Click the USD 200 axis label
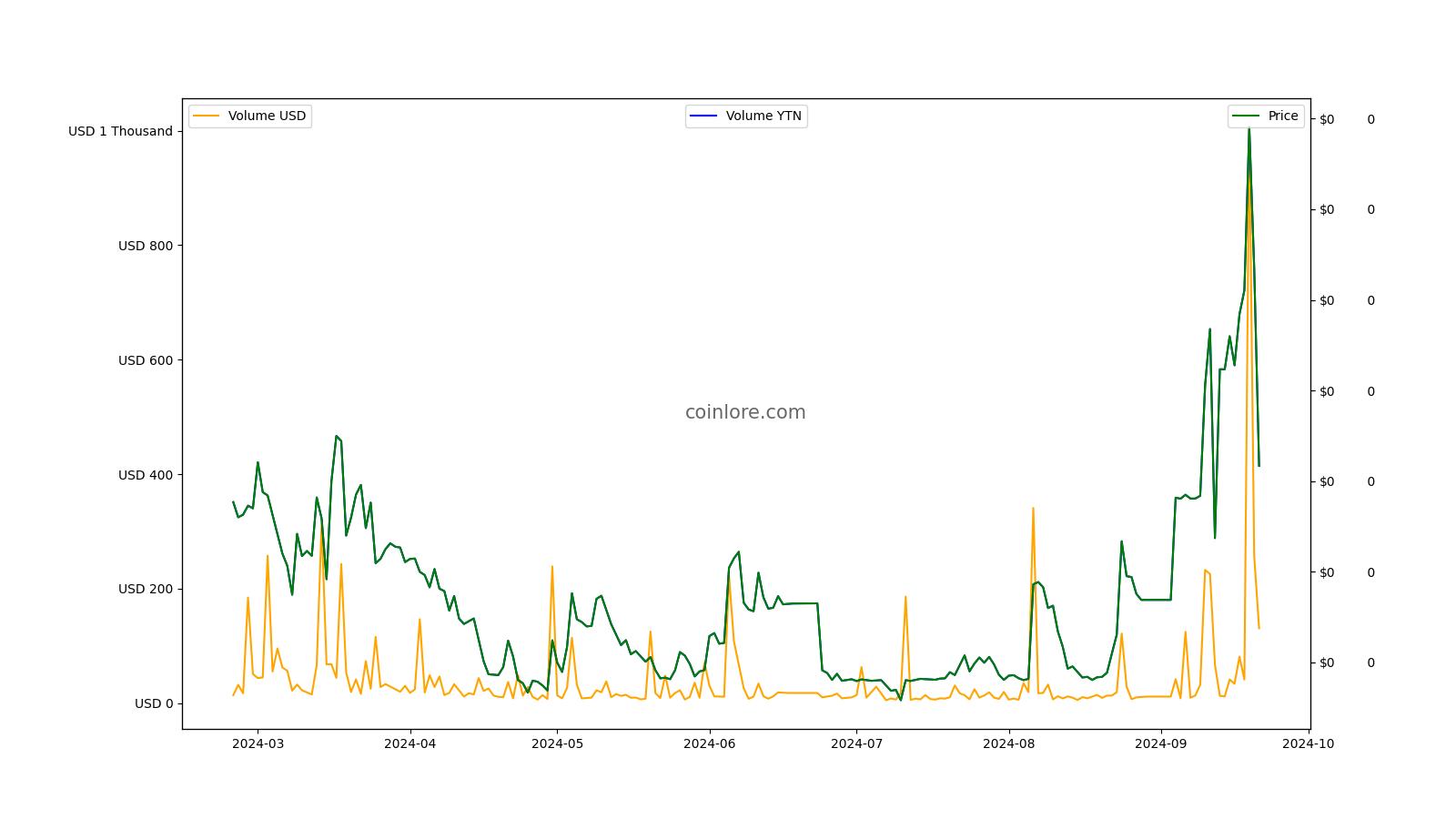This screenshot has width=1456, height=819. pos(146,589)
